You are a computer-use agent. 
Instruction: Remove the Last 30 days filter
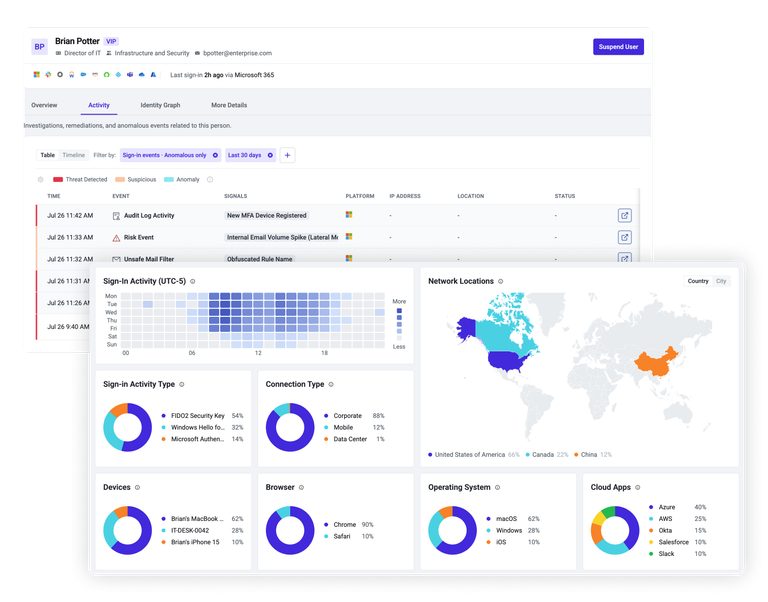(270, 155)
